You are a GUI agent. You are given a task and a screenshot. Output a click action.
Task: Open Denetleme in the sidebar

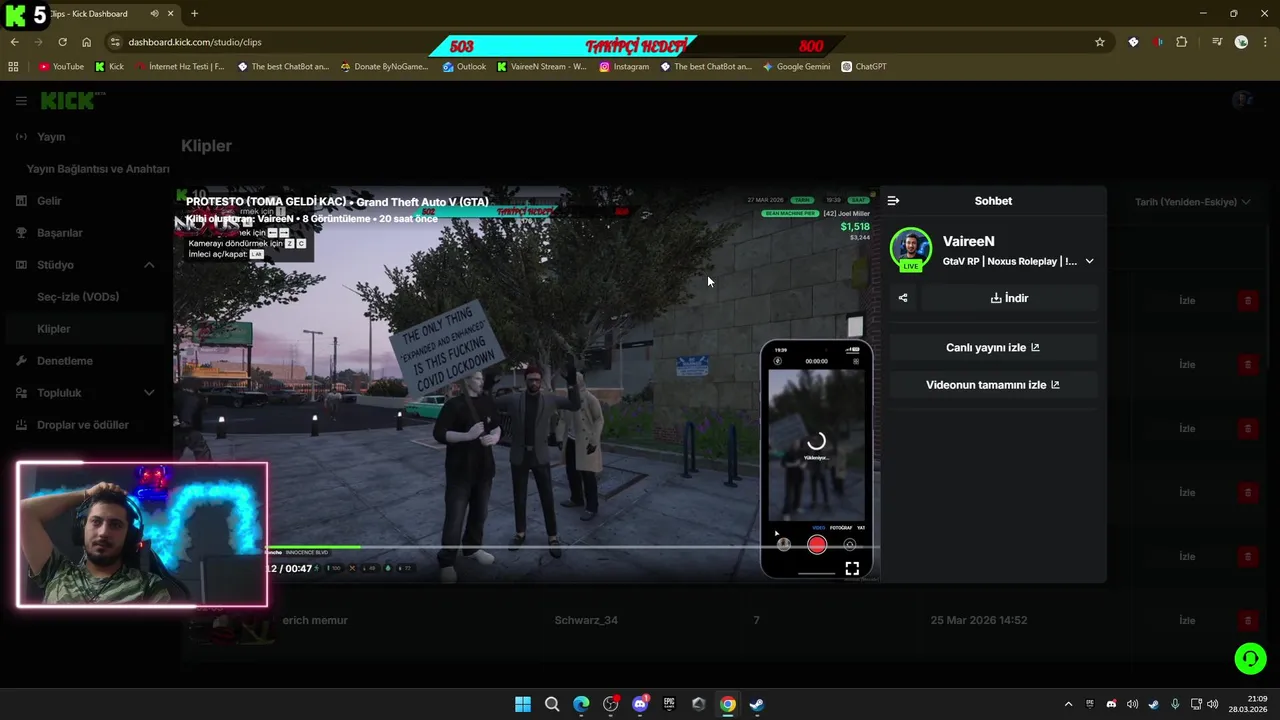coord(65,361)
